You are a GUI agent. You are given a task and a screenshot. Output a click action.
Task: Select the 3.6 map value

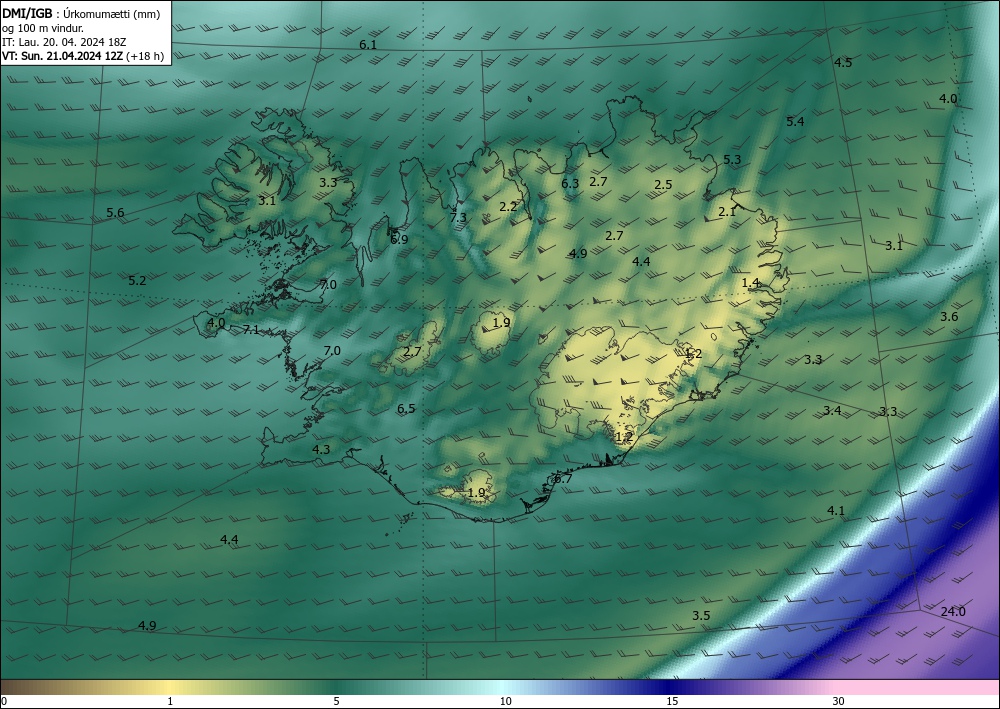pyautogui.click(x=949, y=317)
